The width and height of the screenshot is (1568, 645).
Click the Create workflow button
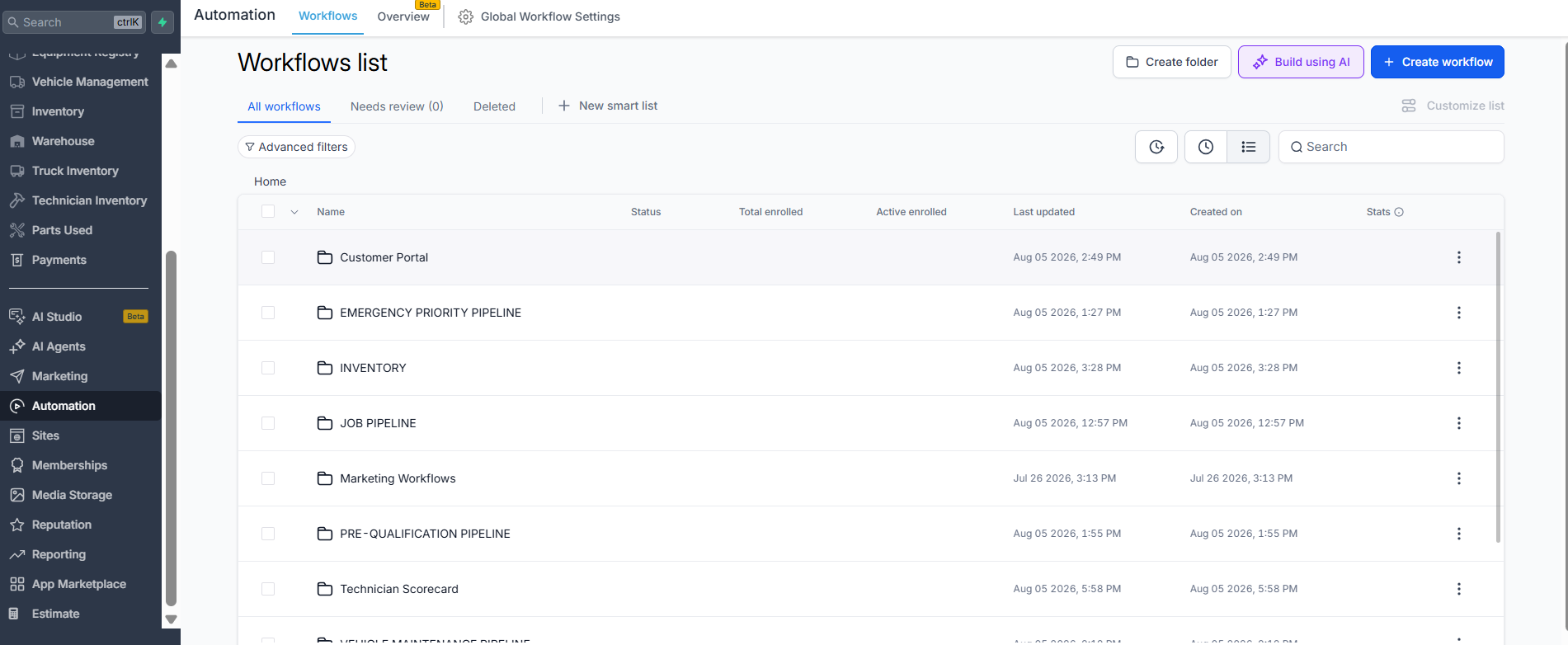pyautogui.click(x=1437, y=62)
